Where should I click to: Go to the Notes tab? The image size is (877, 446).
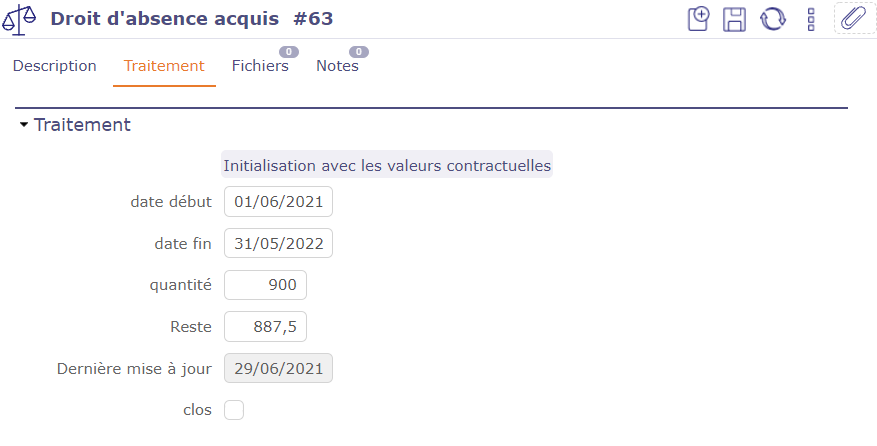click(x=337, y=66)
